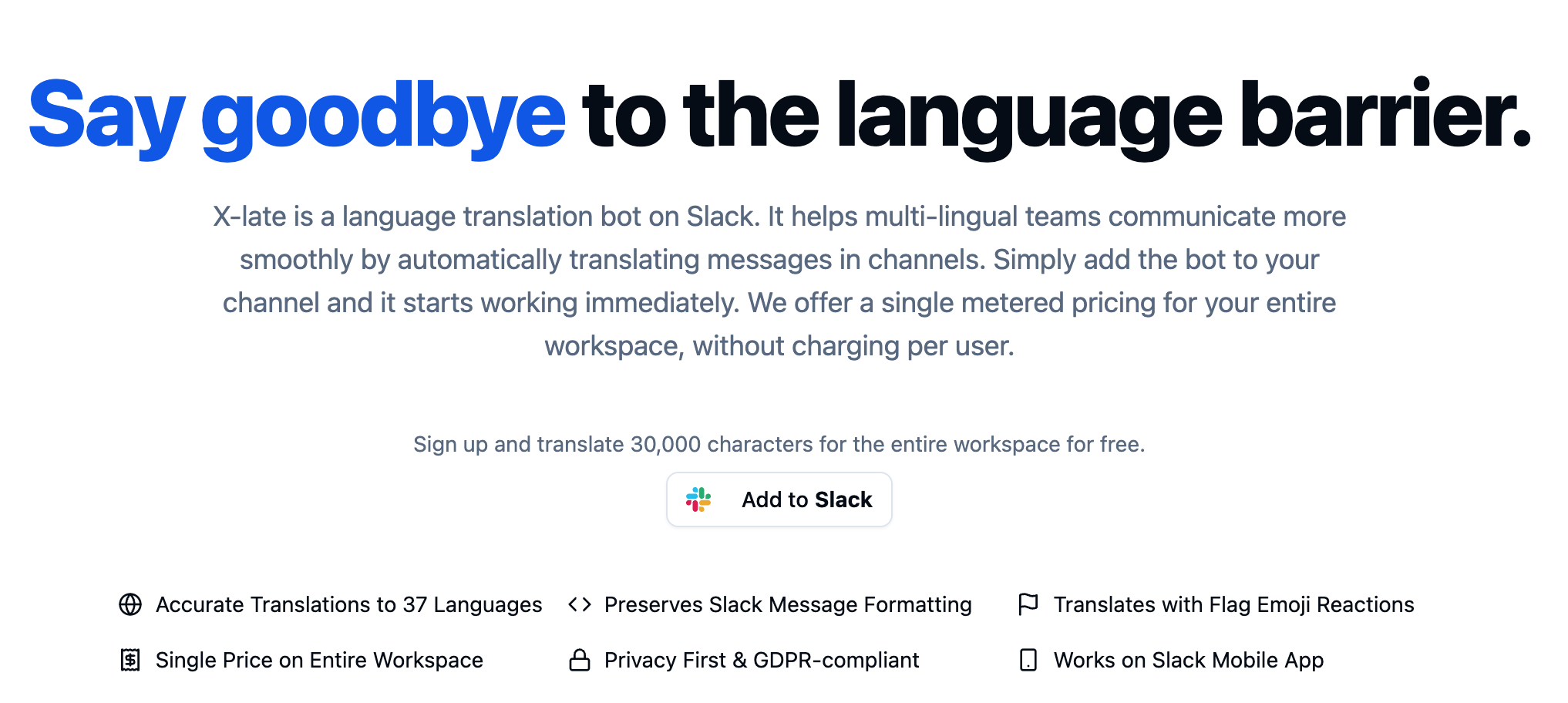Select 'Accurate Translations to 37 Languages' text

coord(349,605)
